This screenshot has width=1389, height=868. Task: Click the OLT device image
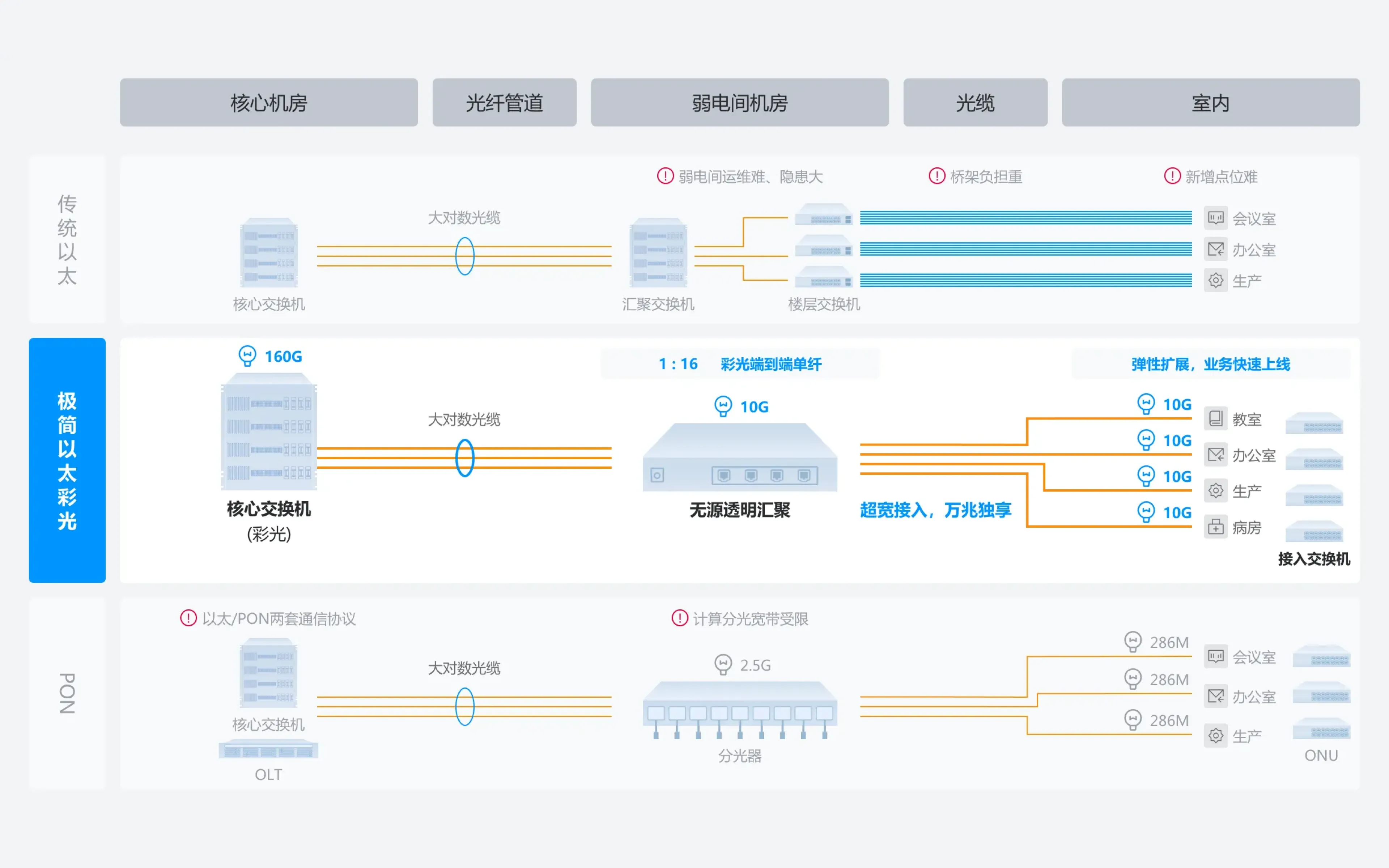268,750
